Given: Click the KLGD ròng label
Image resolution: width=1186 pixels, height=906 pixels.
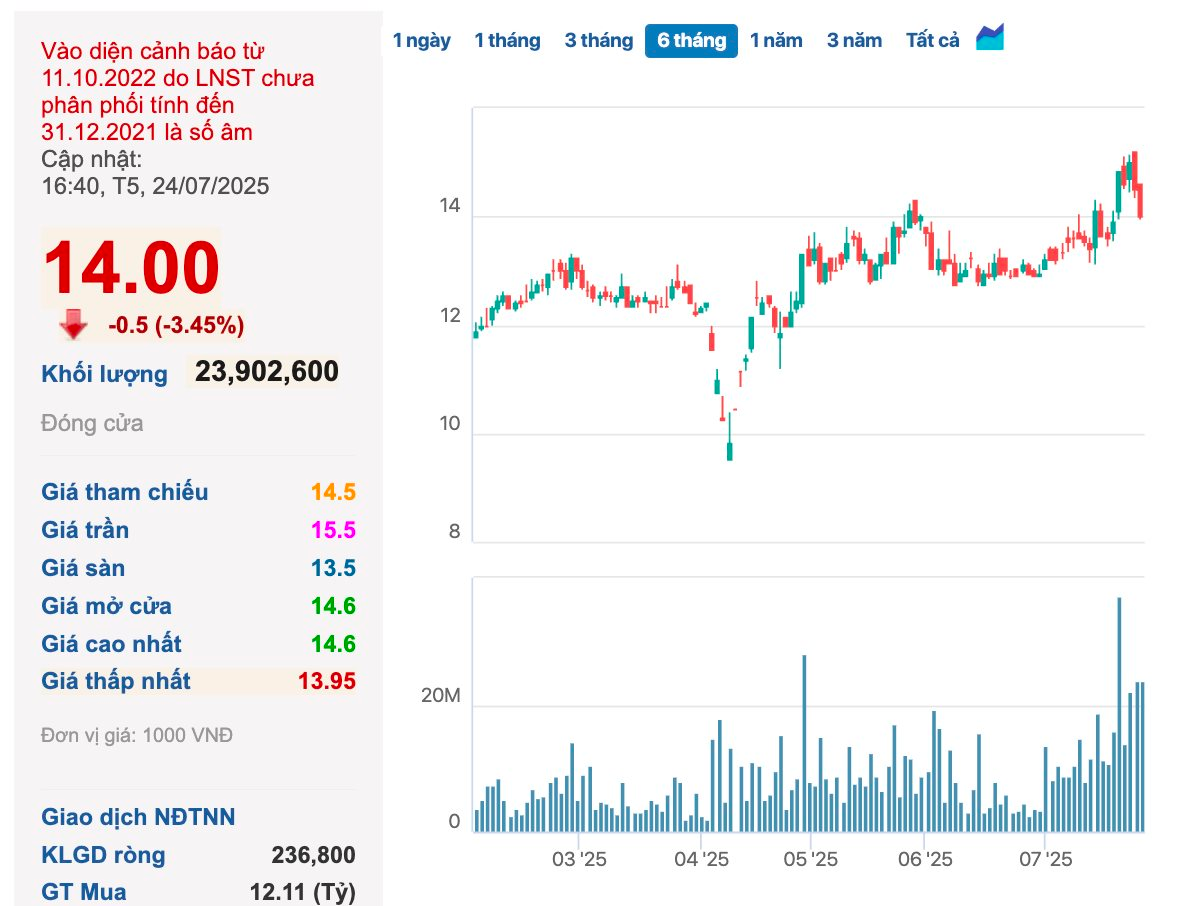Looking at the screenshot, I should (103, 855).
